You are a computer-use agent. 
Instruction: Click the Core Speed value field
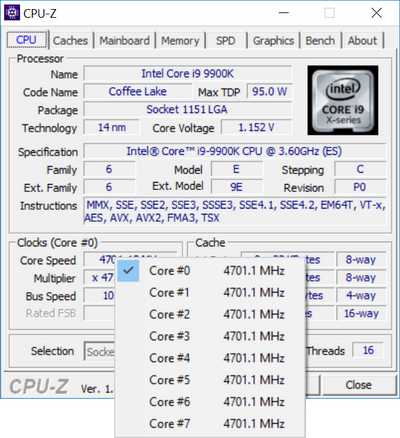coord(100,260)
